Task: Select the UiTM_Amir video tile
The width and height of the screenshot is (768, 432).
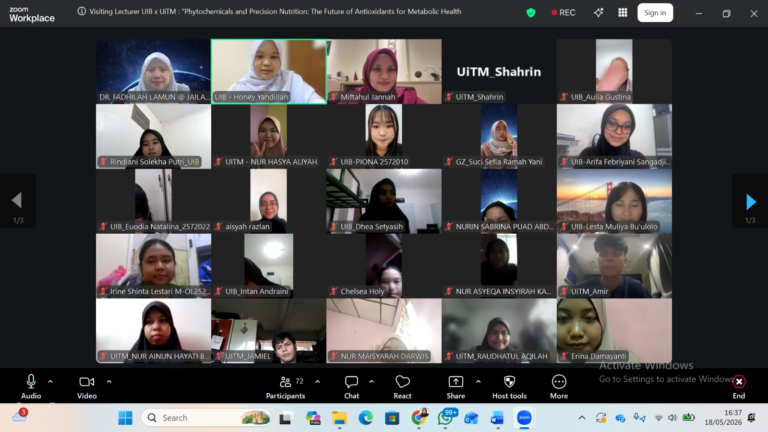Action: pos(614,265)
